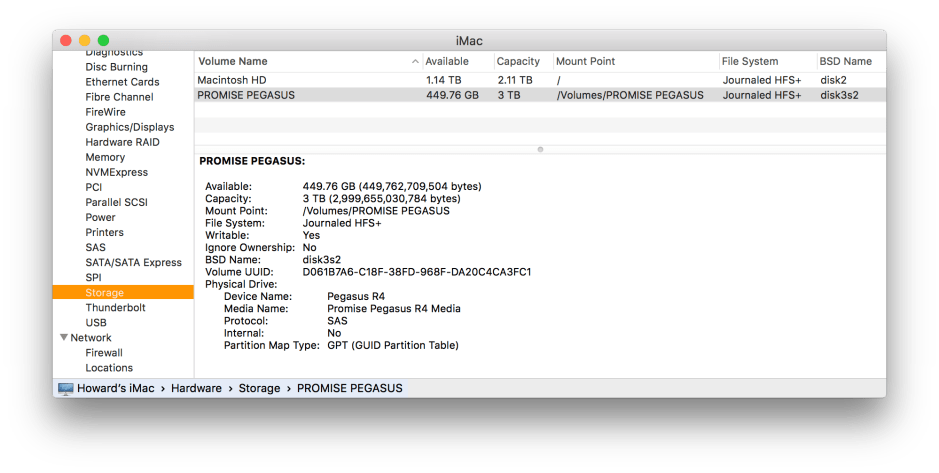939x473 pixels.
Task: Click Howard's iMac in the path bar
Action: click(x=115, y=388)
